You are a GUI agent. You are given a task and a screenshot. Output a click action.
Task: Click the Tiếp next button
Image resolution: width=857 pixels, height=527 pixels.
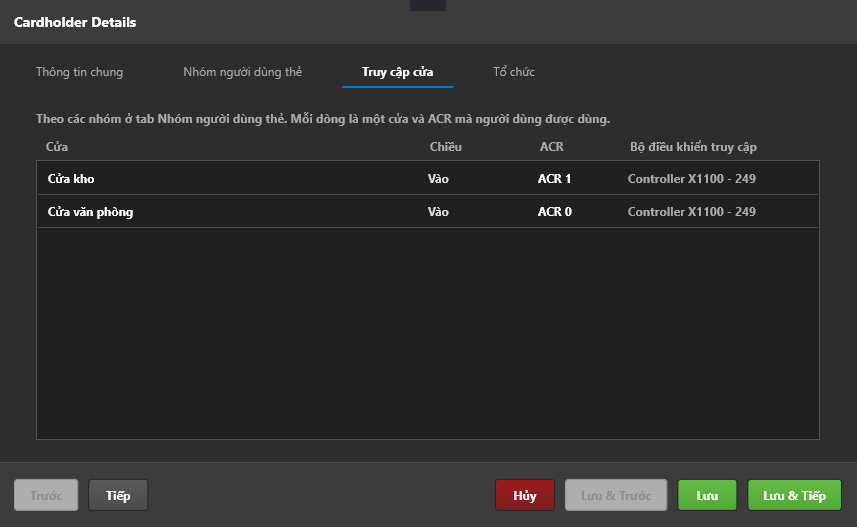118,495
